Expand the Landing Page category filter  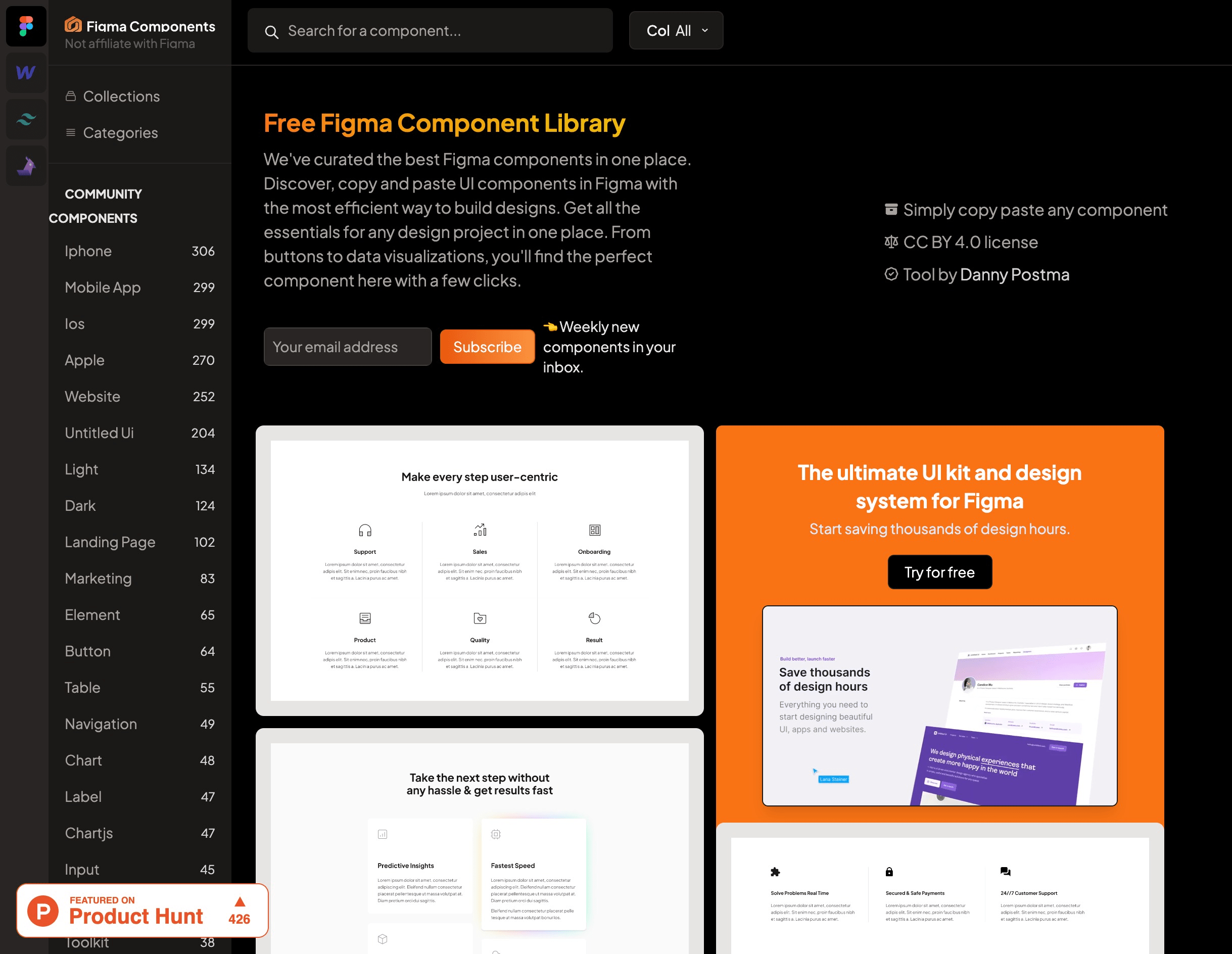(x=110, y=542)
